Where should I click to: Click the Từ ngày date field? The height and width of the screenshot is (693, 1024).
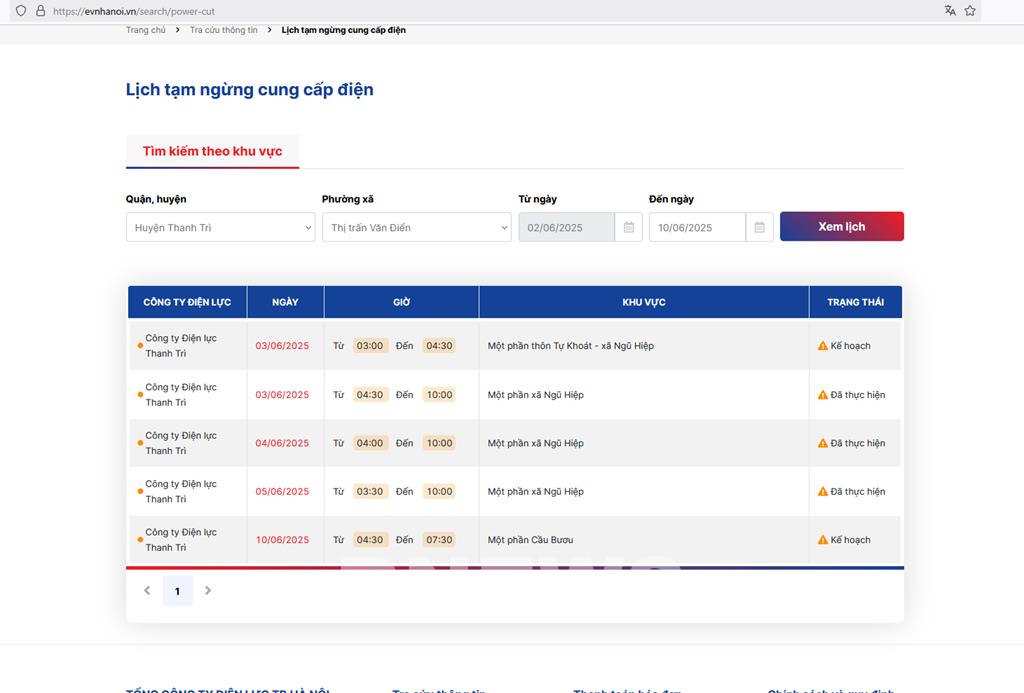(x=566, y=227)
